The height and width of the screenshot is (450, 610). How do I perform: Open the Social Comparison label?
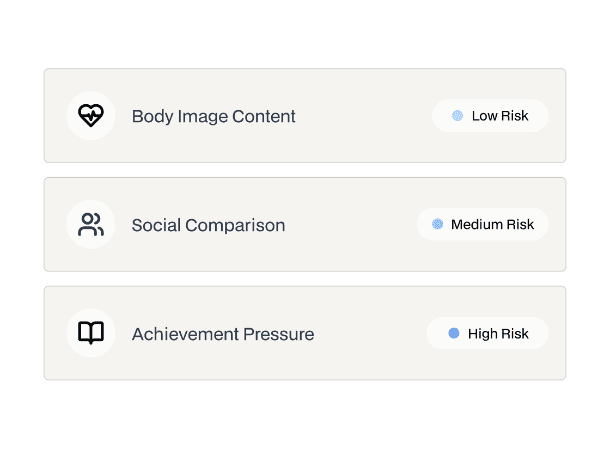coord(209,225)
